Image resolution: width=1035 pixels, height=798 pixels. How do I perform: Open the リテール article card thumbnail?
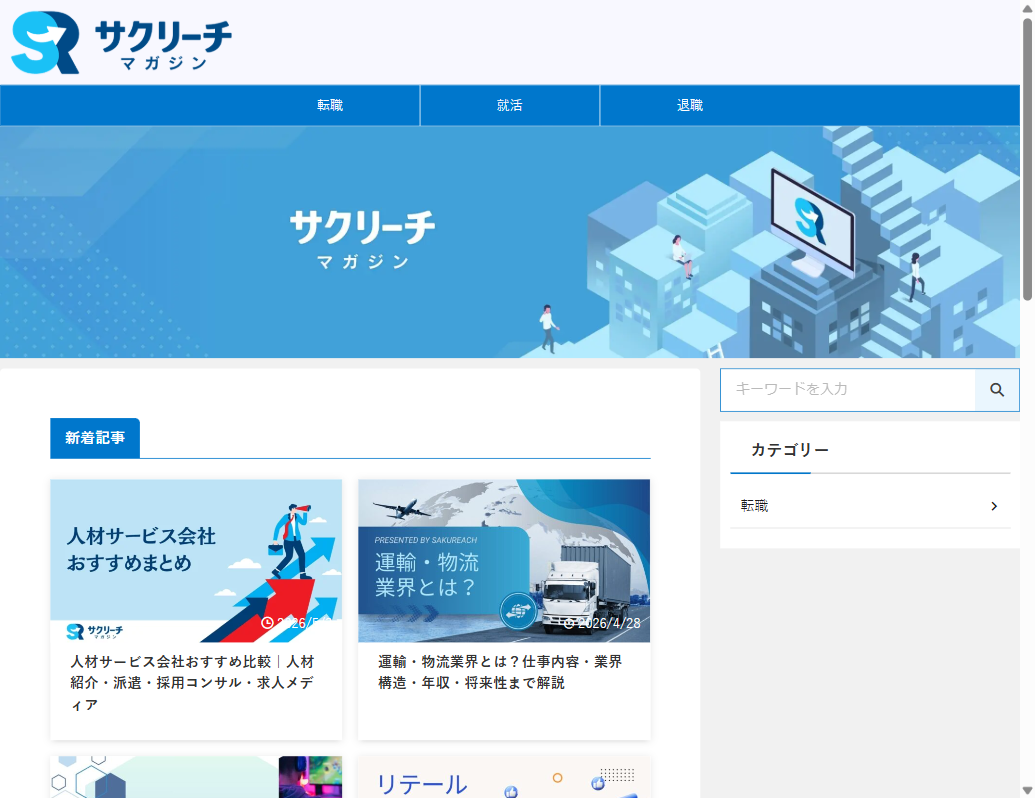tap(504, 777)
